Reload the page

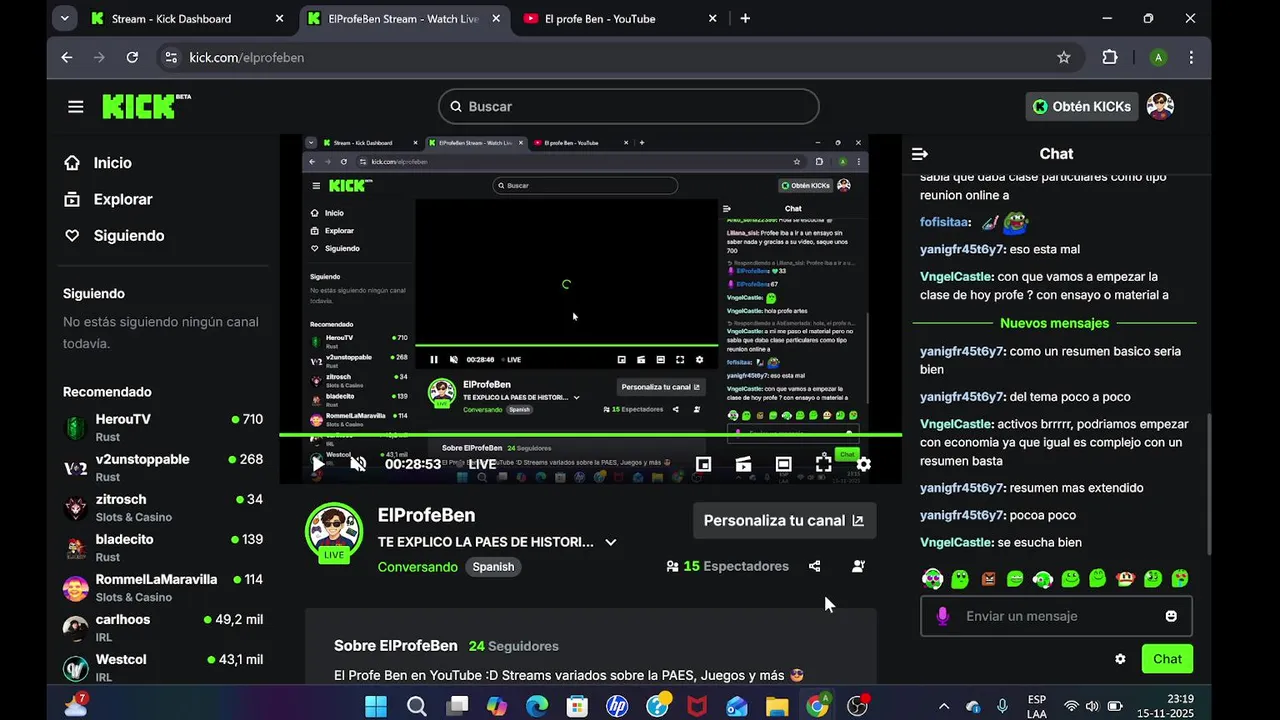[132, 57]
